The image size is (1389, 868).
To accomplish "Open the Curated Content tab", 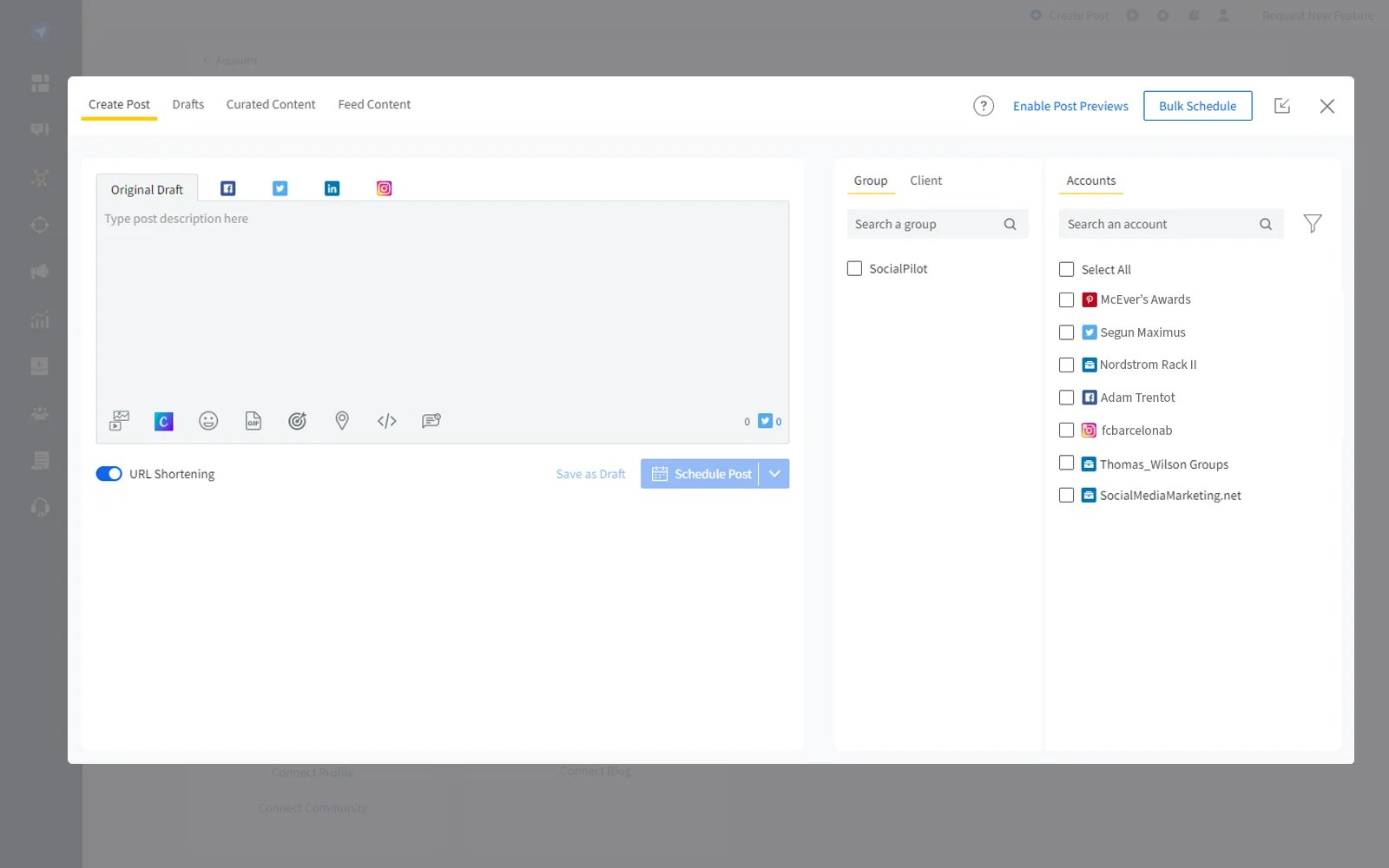I will [270, 104].
